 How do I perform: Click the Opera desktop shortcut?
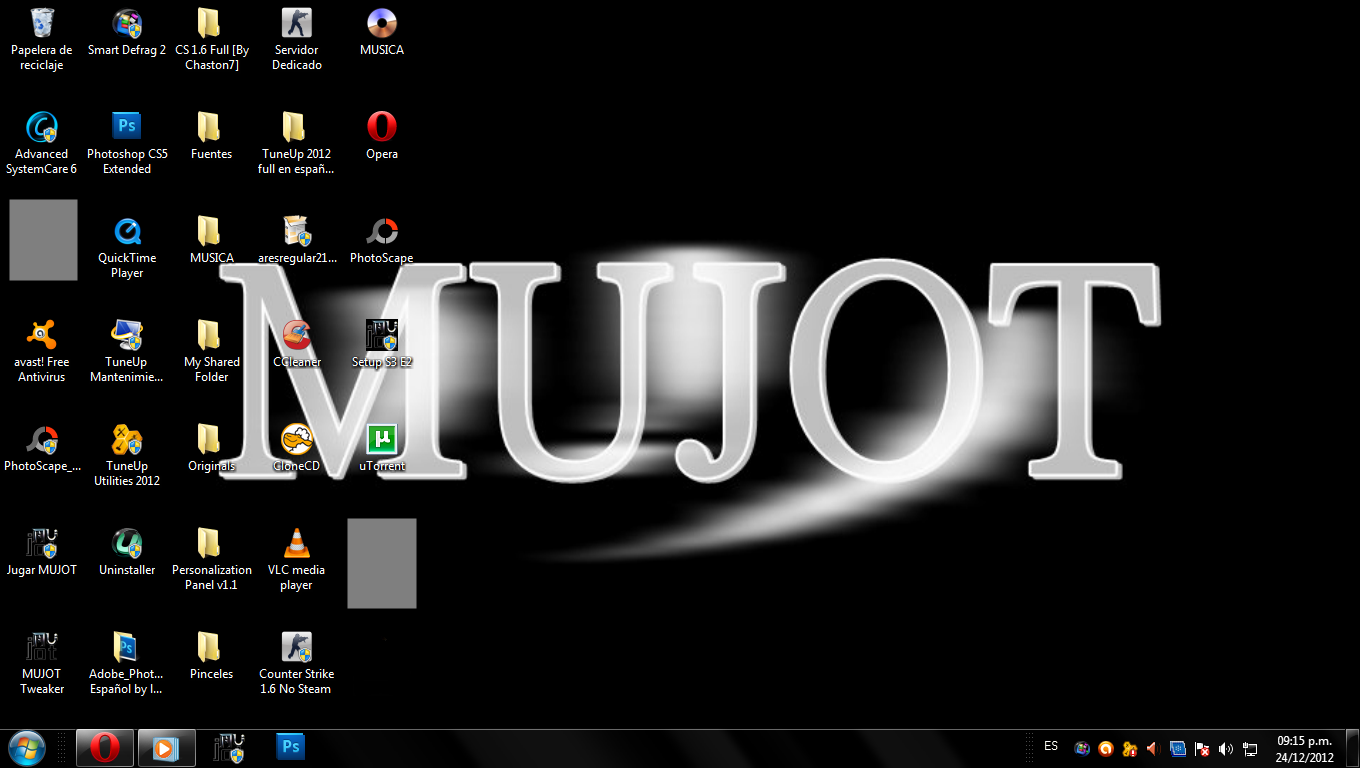(382, 127)
